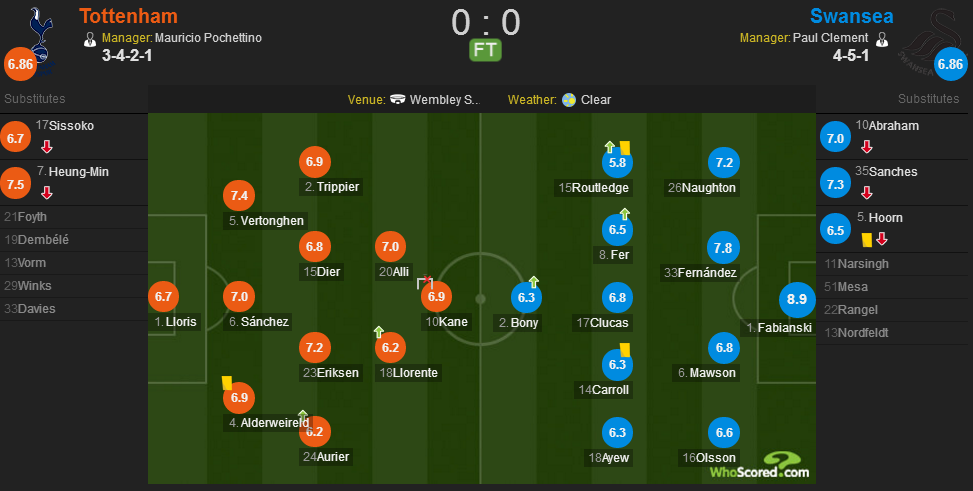Click the weather icon next to Clear

[x=569, y=100]
